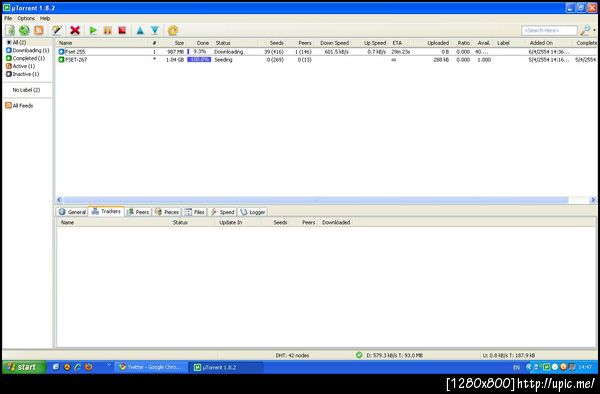Click the Move Up Queue arrow icon
The image size is (600, 394).
[x=140, y=30]
